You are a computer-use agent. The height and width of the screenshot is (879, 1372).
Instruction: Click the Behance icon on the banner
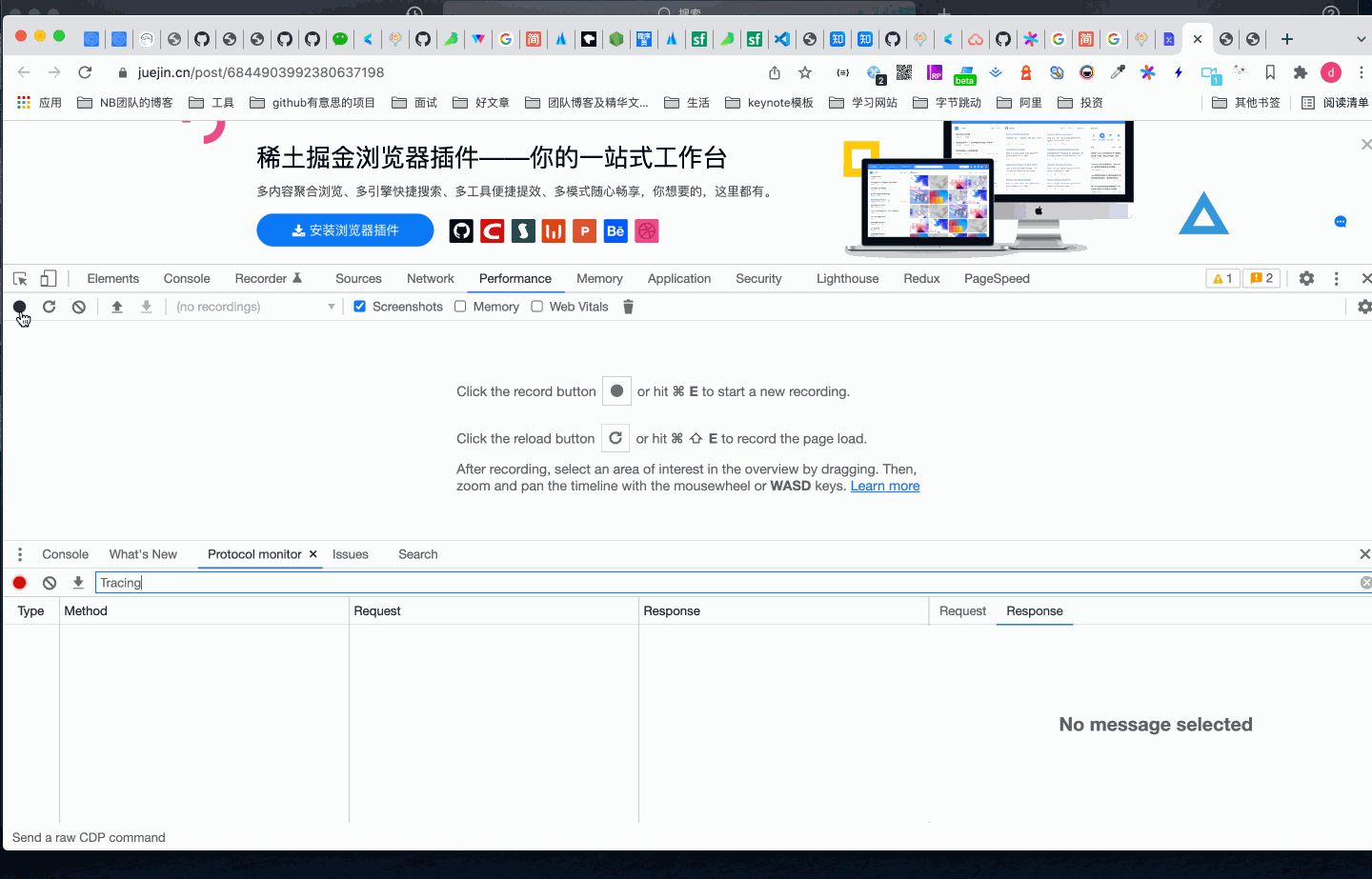click(615, 230)
